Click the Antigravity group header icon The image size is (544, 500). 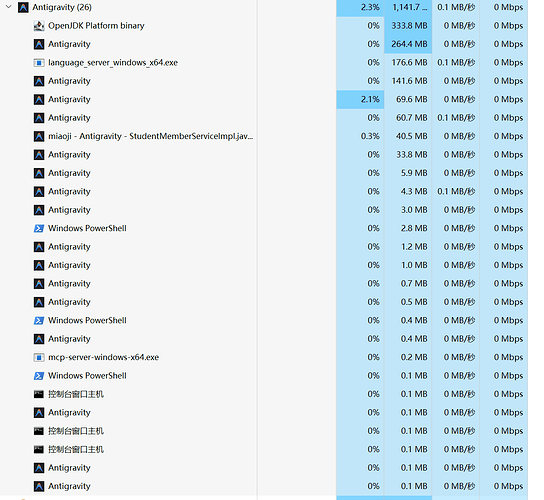23,7
